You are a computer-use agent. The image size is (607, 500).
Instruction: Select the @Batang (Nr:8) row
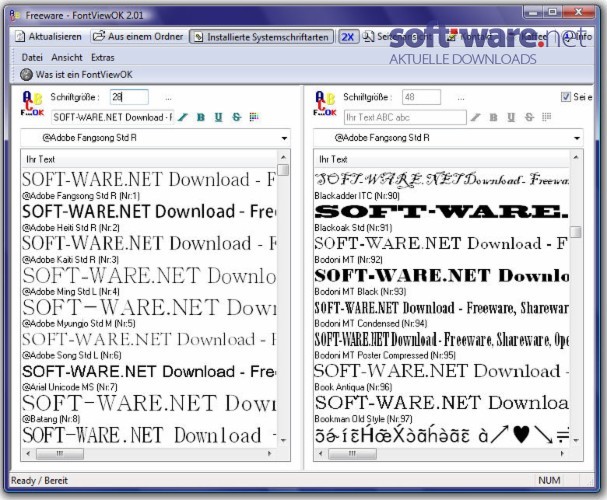[149, 409]
